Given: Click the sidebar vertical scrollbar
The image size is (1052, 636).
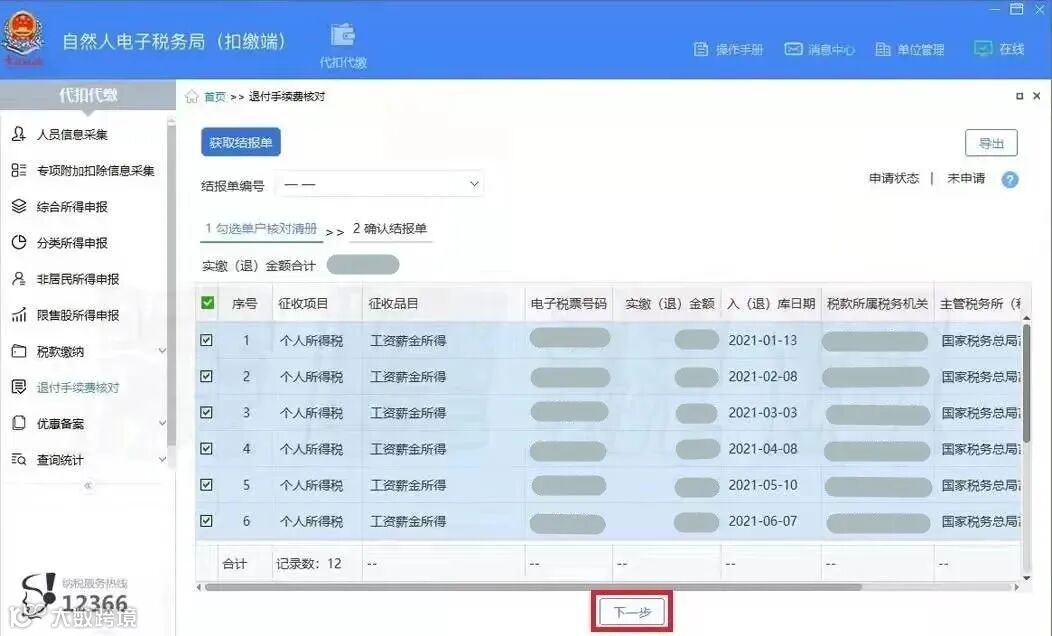Looking at the screenshot, I should 171,285.
